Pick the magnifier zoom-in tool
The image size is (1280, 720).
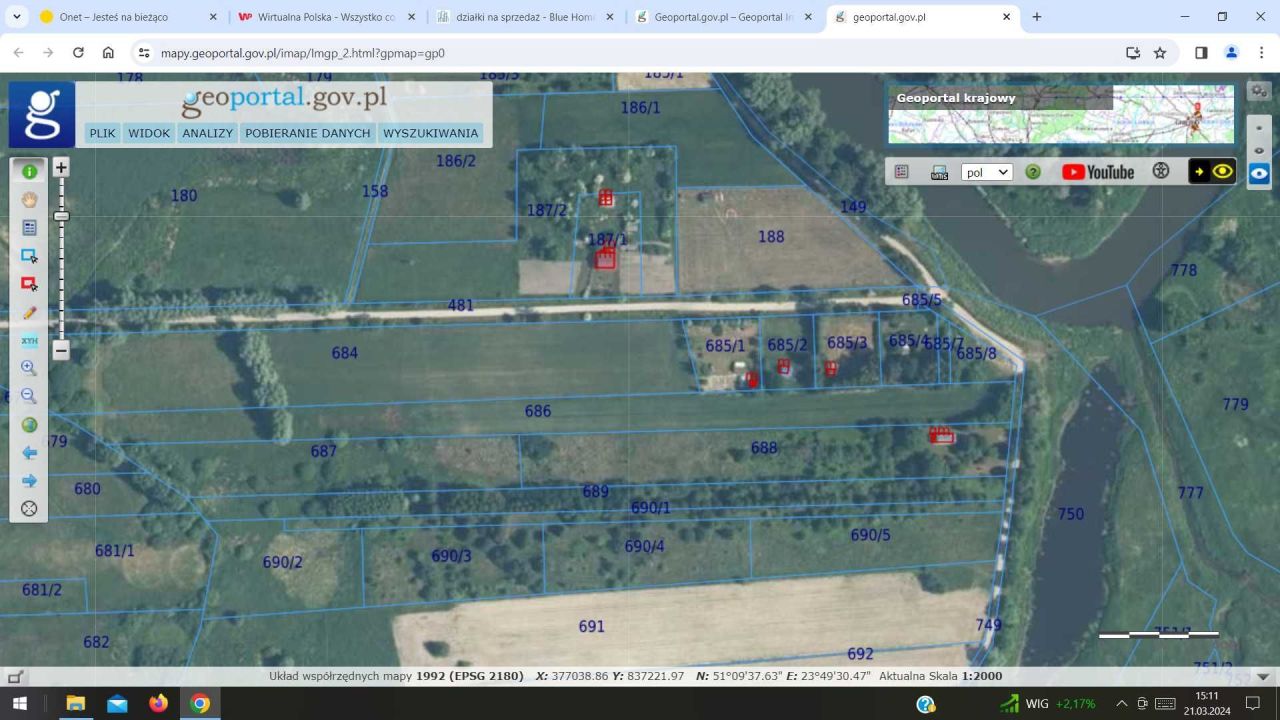pyautogui.click(x=29, y=368)
